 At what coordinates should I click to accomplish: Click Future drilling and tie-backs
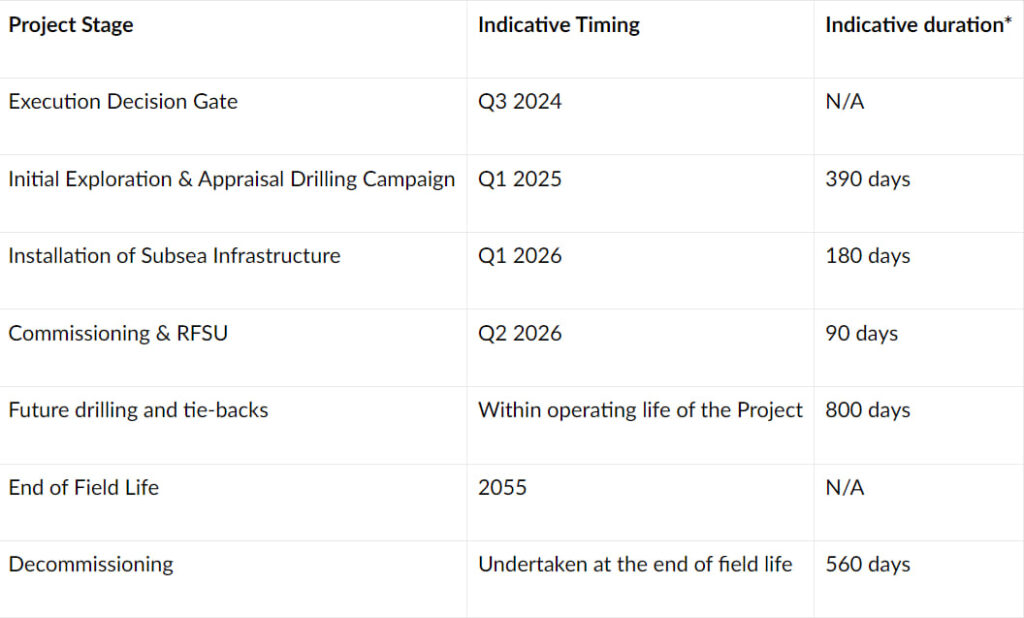138,410
